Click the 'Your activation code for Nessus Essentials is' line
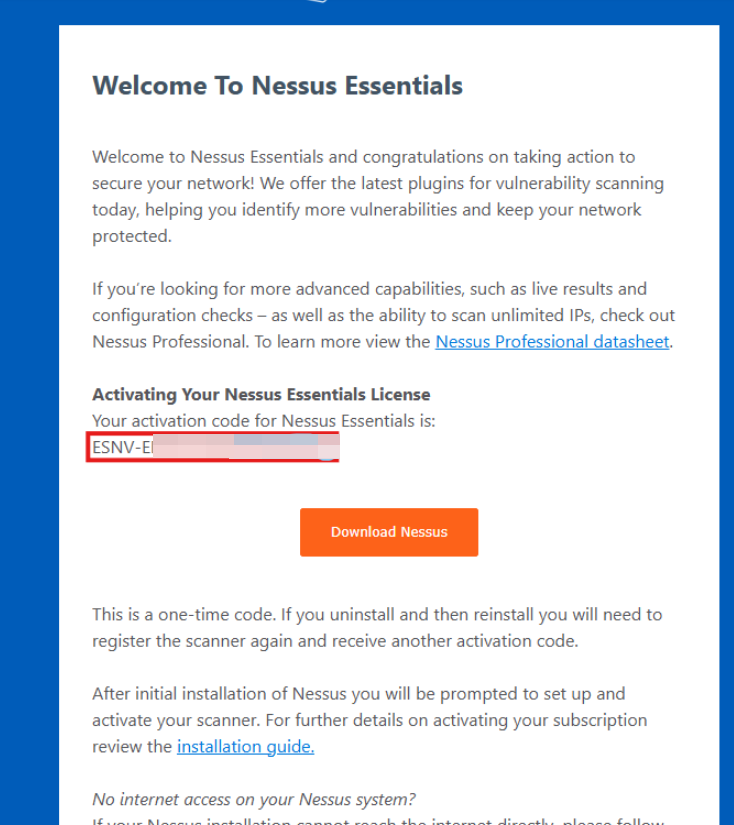734x825 pixels. tap(263, 421)
